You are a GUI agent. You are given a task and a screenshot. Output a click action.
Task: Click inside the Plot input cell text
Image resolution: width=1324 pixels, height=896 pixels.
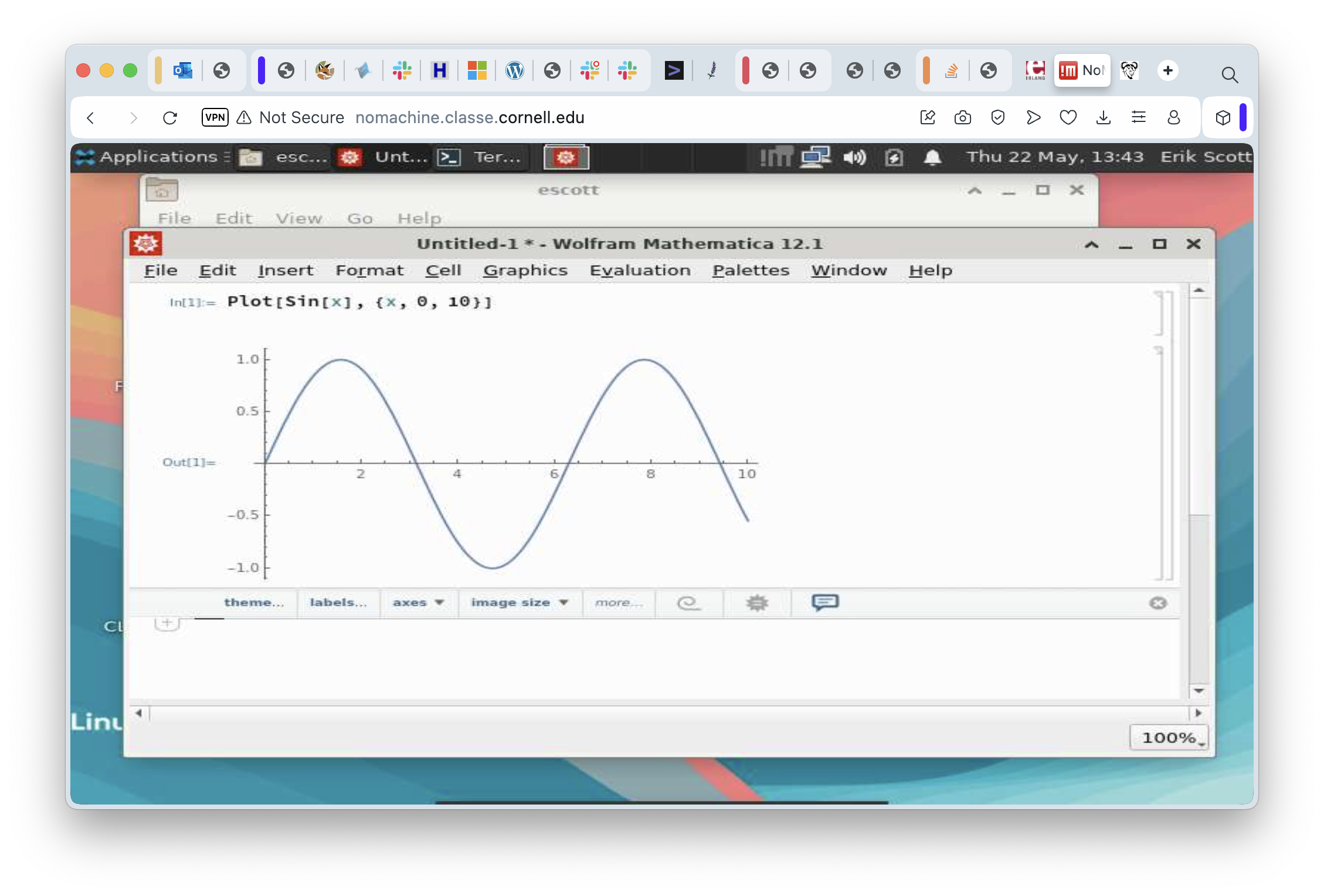coord(359,302)
